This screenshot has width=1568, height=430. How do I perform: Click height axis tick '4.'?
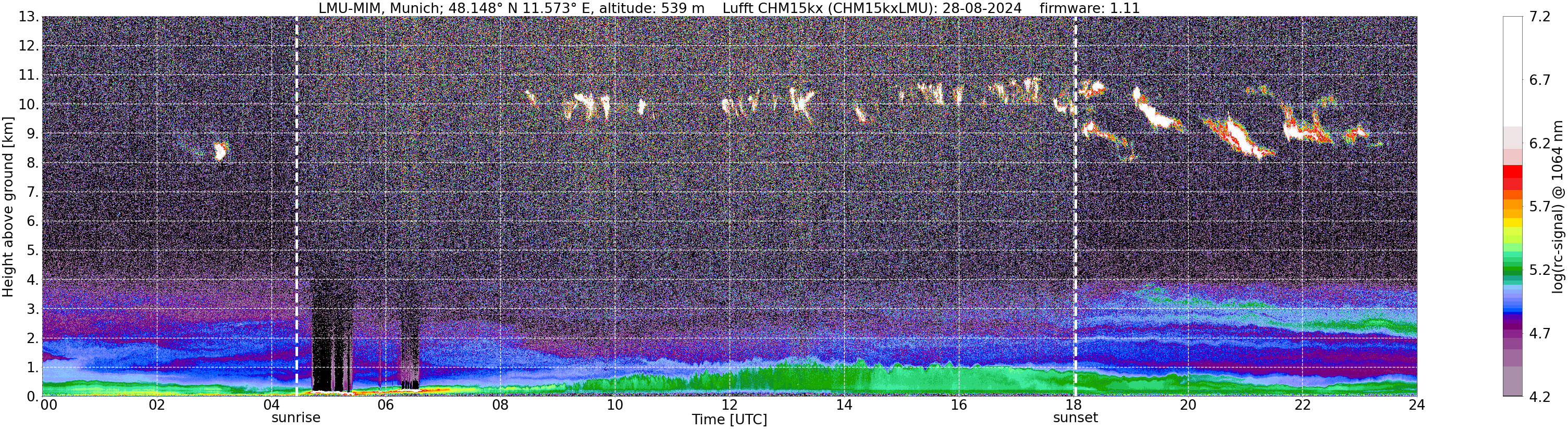(32, 280)
